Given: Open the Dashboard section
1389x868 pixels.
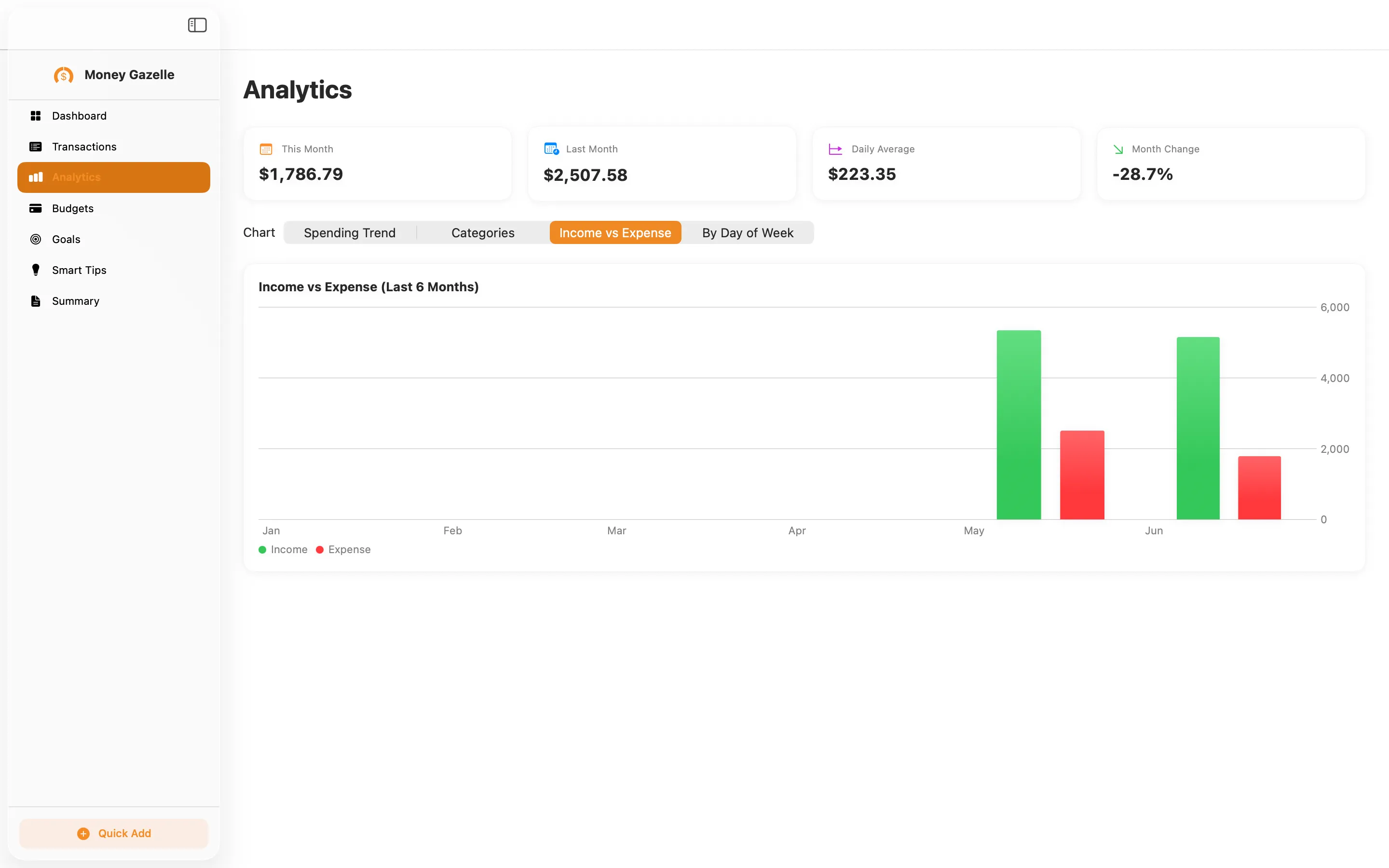Looking at the screenshot, I should [114, 116].
